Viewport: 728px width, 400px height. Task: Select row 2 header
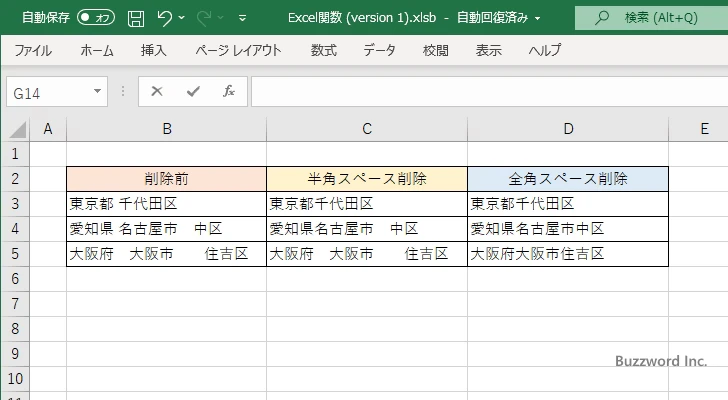tap(15, 179)
